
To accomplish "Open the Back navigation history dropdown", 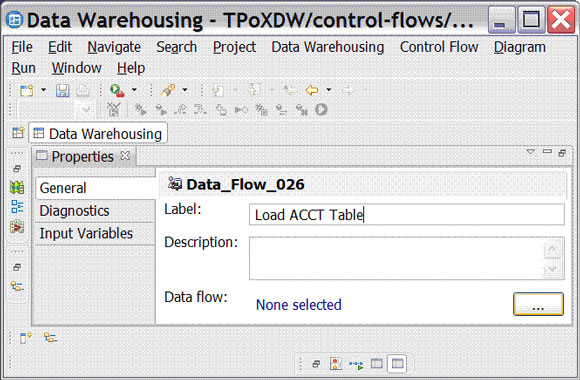I will (x=328, y=90).
